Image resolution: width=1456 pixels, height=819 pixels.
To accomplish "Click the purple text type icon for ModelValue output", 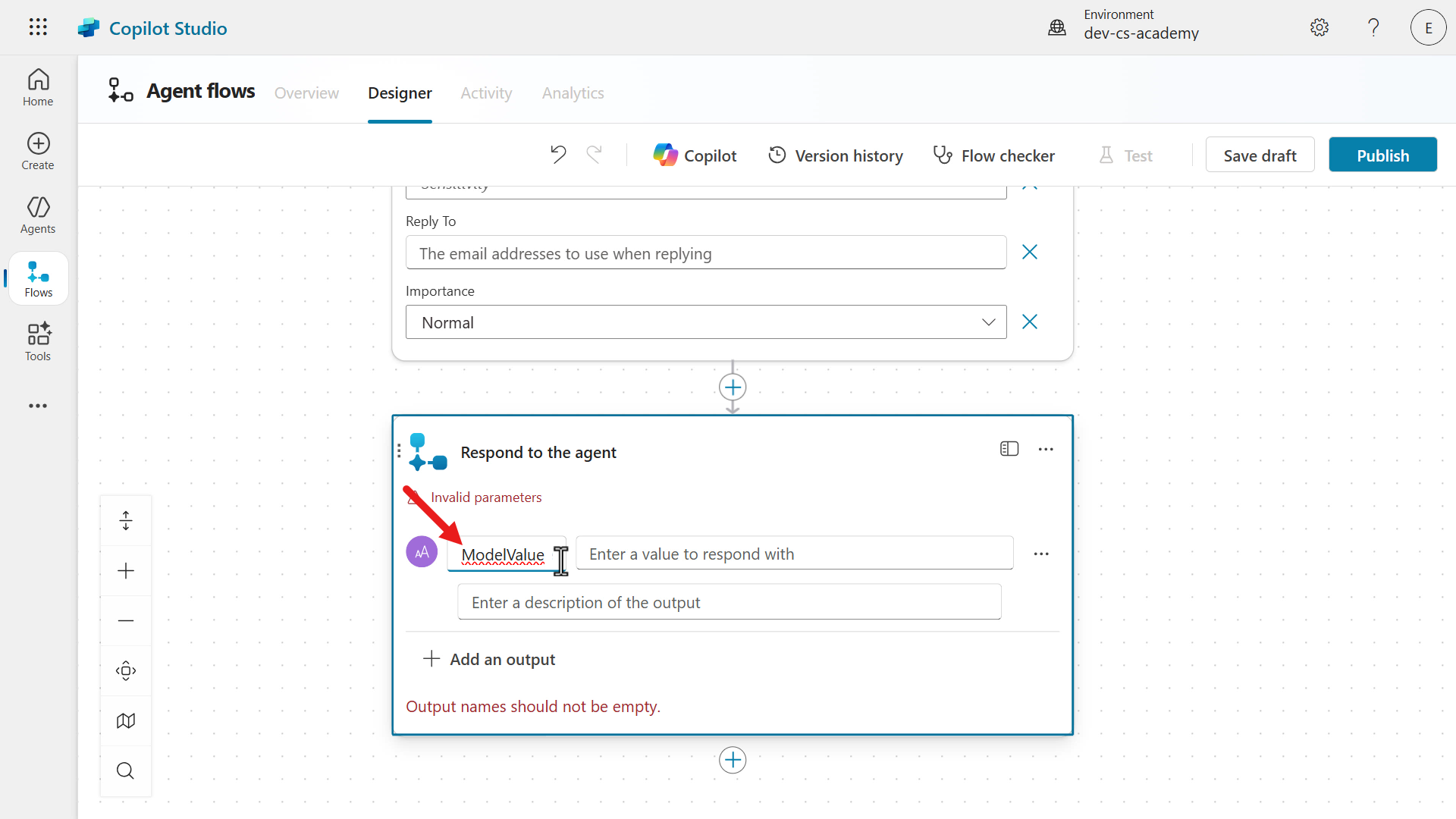I will pos(422,552).
